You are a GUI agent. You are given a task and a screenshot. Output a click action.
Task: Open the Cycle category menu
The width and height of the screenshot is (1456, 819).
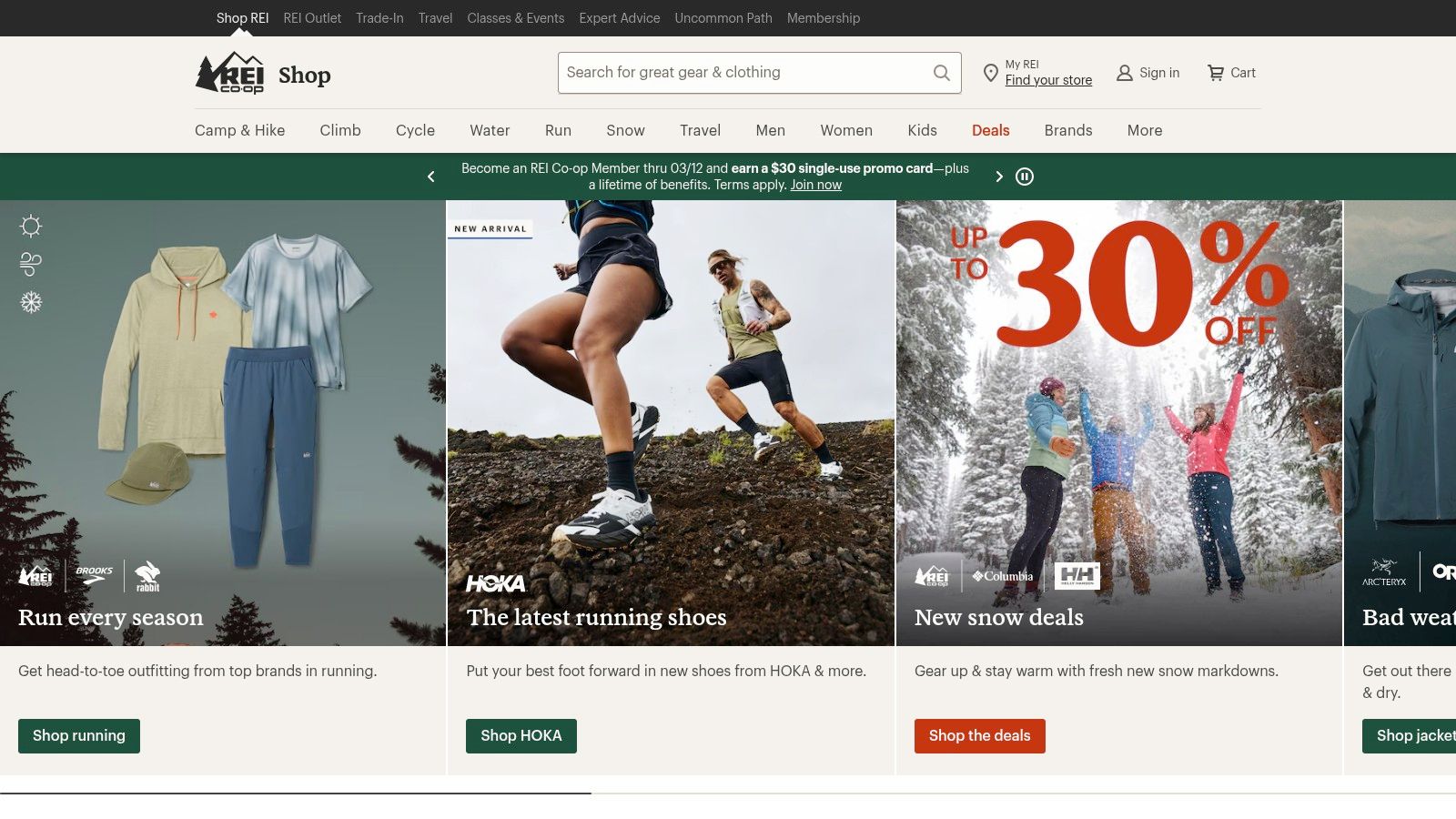click(x=415, y=130)
